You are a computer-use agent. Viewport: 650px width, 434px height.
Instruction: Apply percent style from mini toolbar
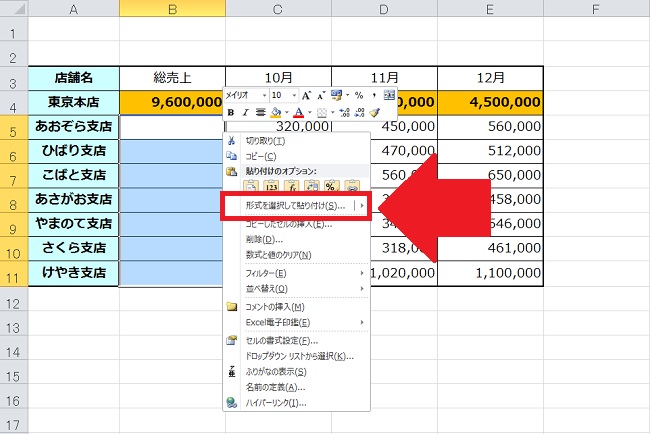click(358, 95)
